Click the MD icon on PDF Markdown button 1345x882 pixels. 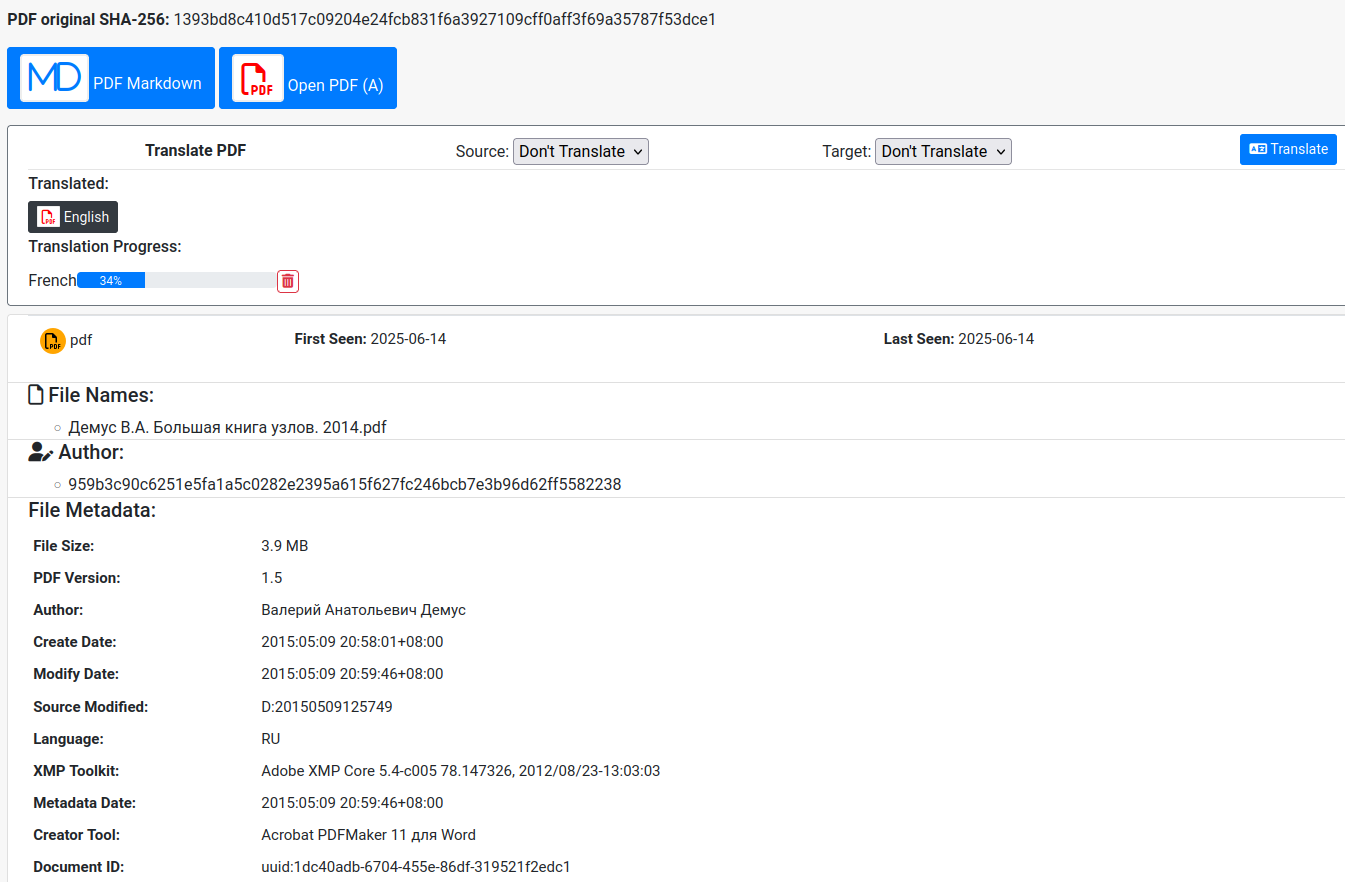pos(54,78)
